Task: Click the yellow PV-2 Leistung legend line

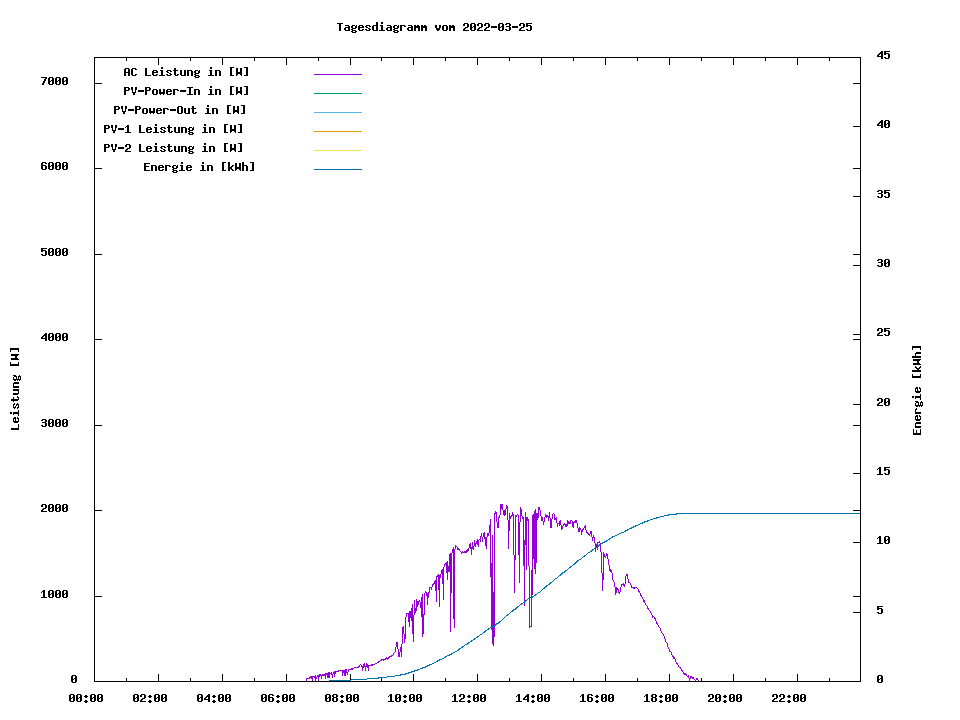Action: pos(337,150)
